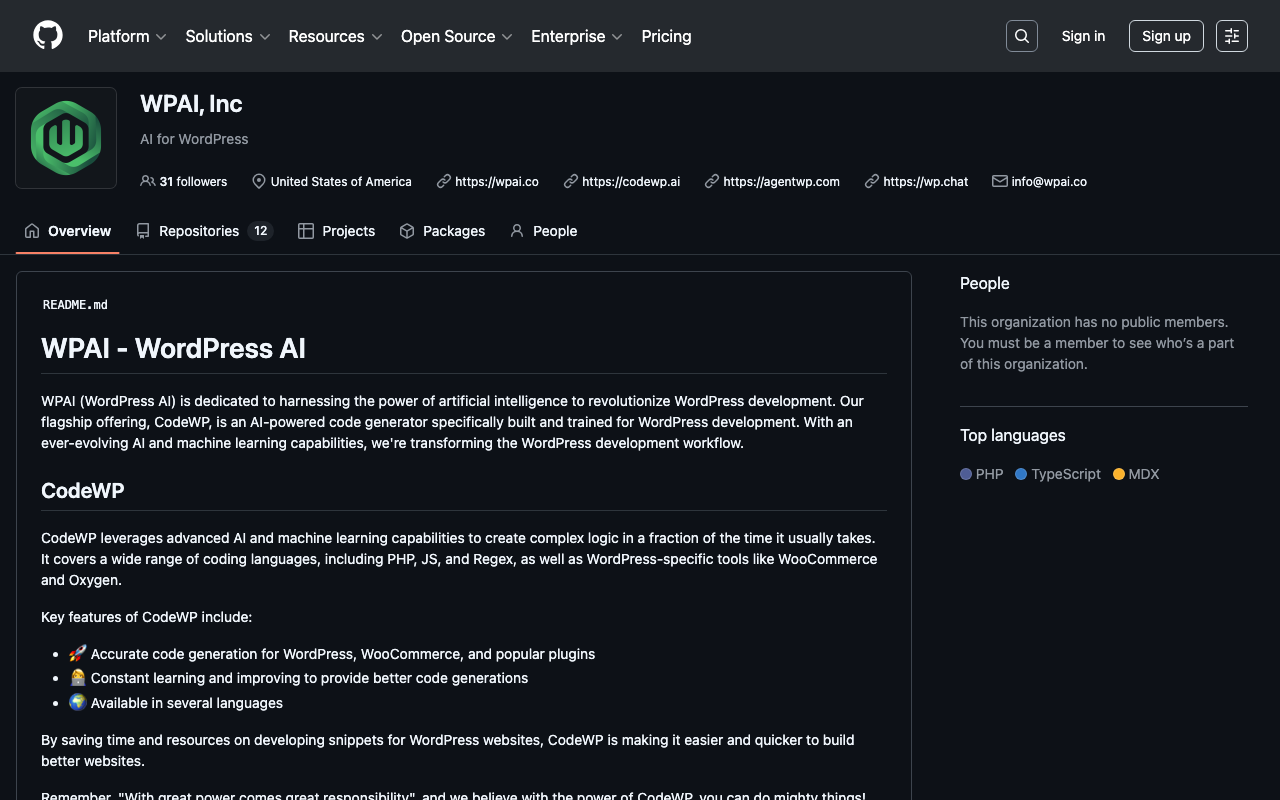This screenshot has width=1280, height=800.
Task: Click the WPAI organization avatar
Action: click(66, 138)
